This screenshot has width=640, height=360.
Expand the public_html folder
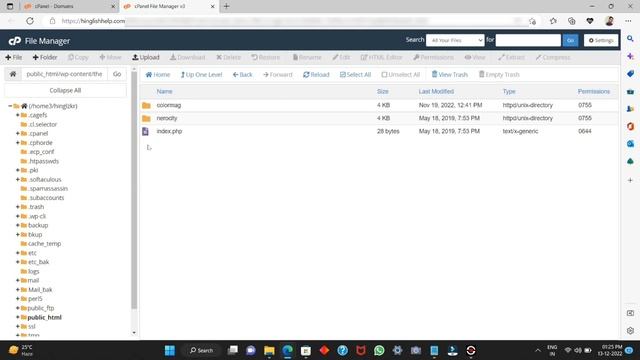18,317
